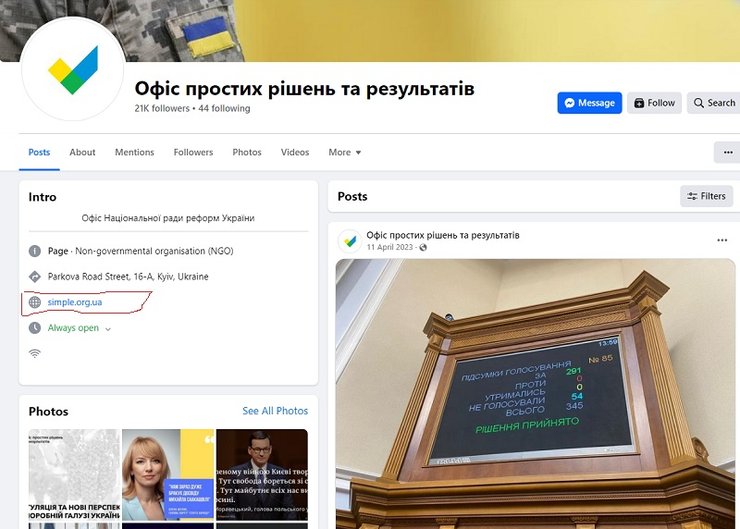Click the Messenger icon in Message button
Screen dimensions: 740x529
[570, 103]
